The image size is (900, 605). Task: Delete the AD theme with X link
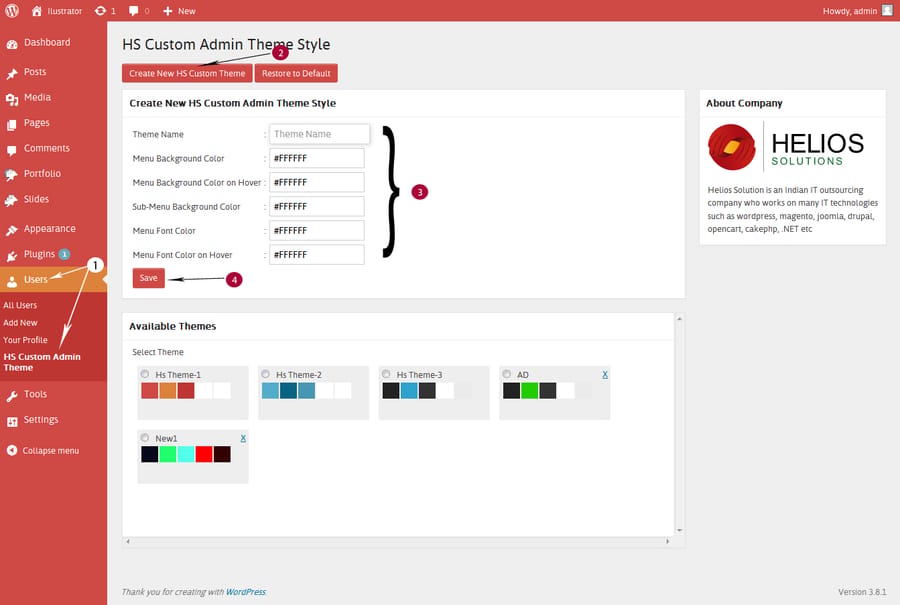605,374
